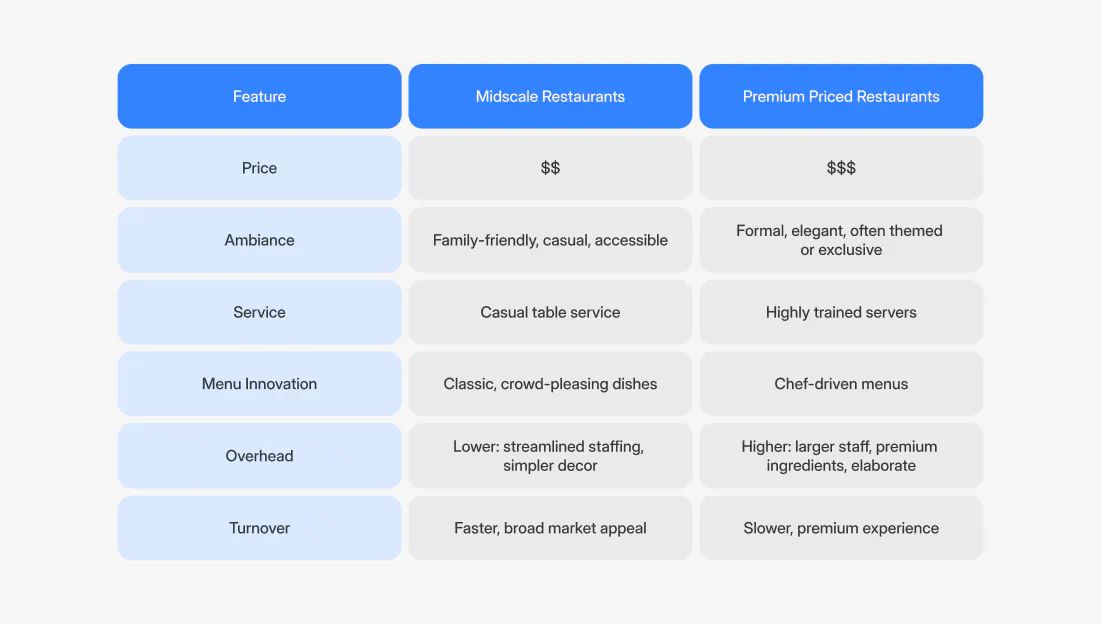Click the Family-friendly, casual, accessible cell

(550, 240)
